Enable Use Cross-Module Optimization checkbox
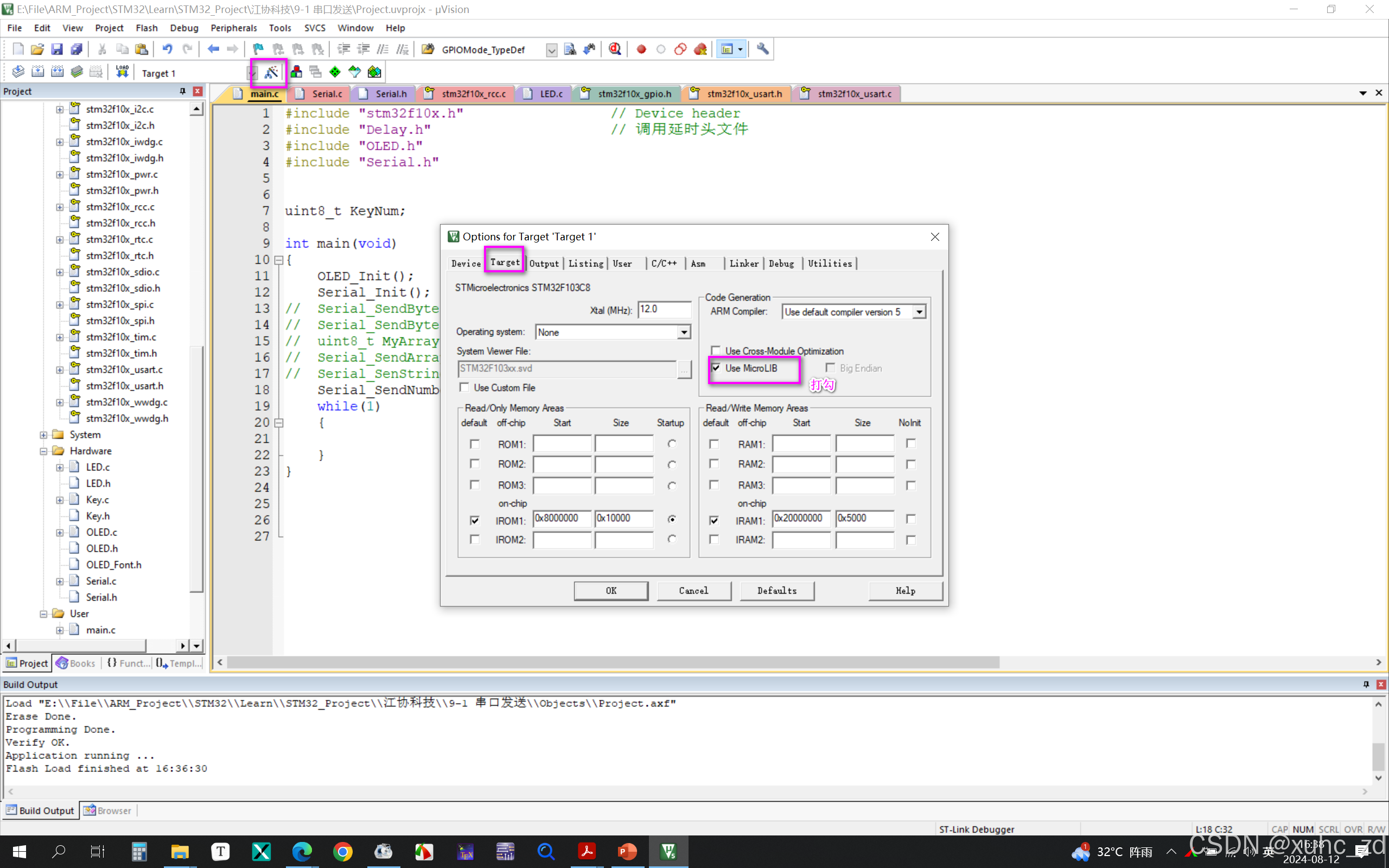The image size is (1389, 868). pos(716,350)
